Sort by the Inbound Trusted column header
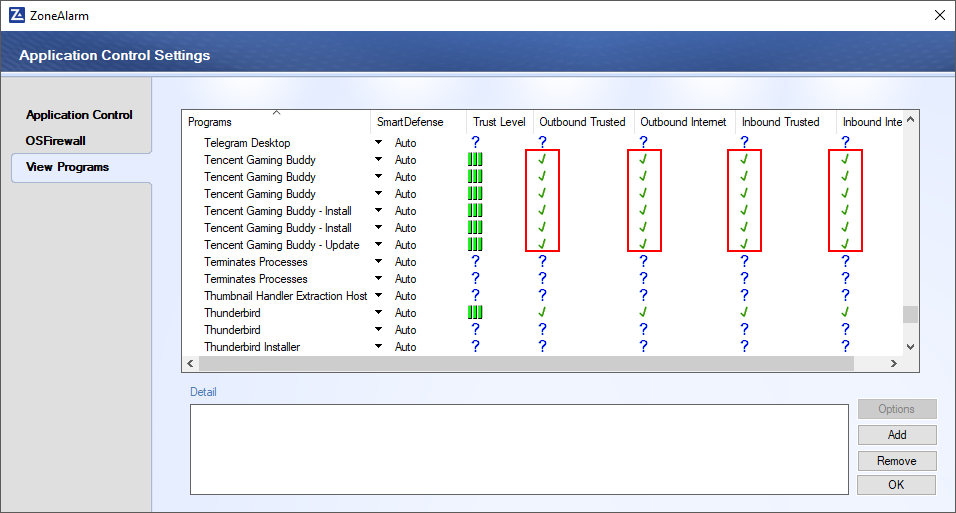The height and width of the screenshot is (513, 956). [x=785, y=121]
